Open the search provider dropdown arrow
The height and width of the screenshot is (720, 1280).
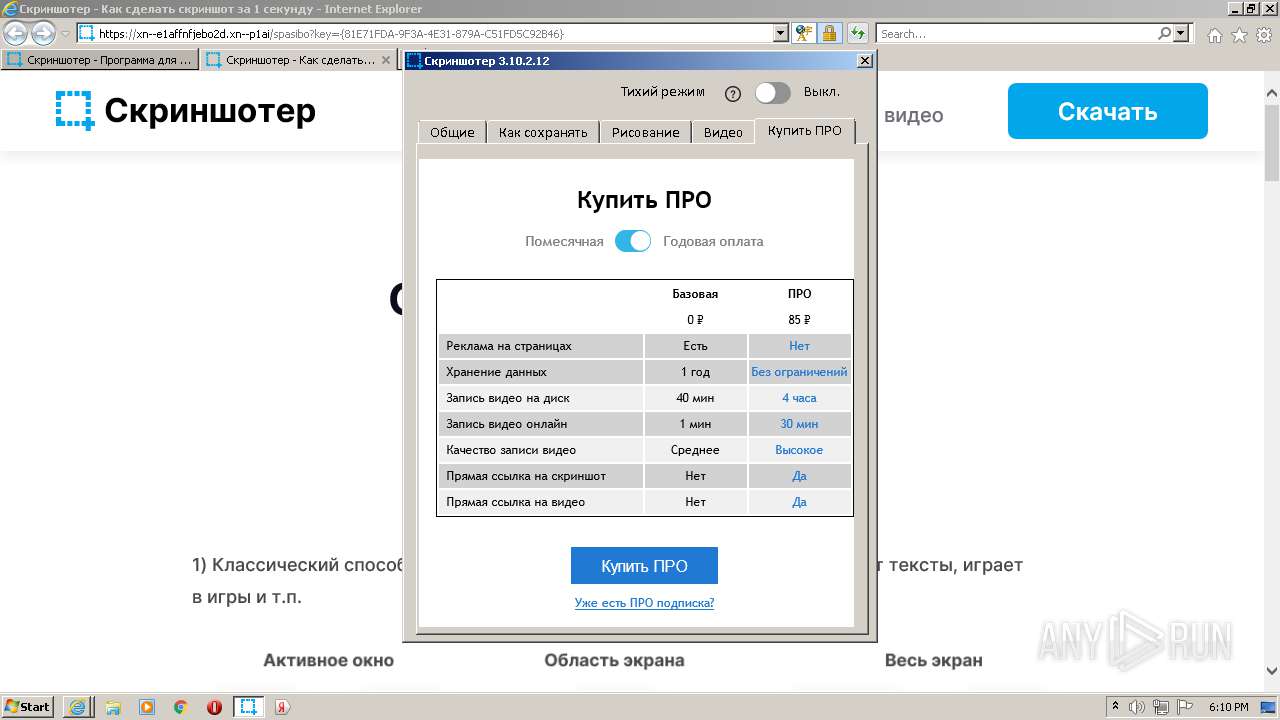coord(1181,33)
